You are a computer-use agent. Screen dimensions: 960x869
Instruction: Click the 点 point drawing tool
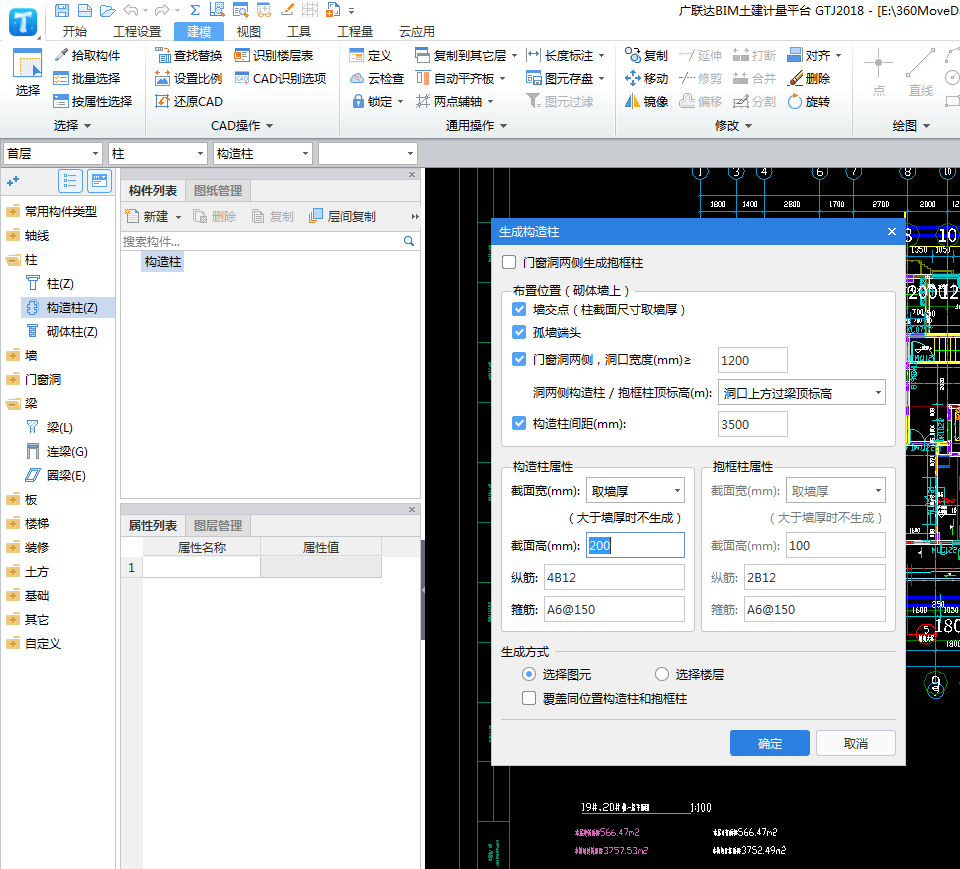879,72
